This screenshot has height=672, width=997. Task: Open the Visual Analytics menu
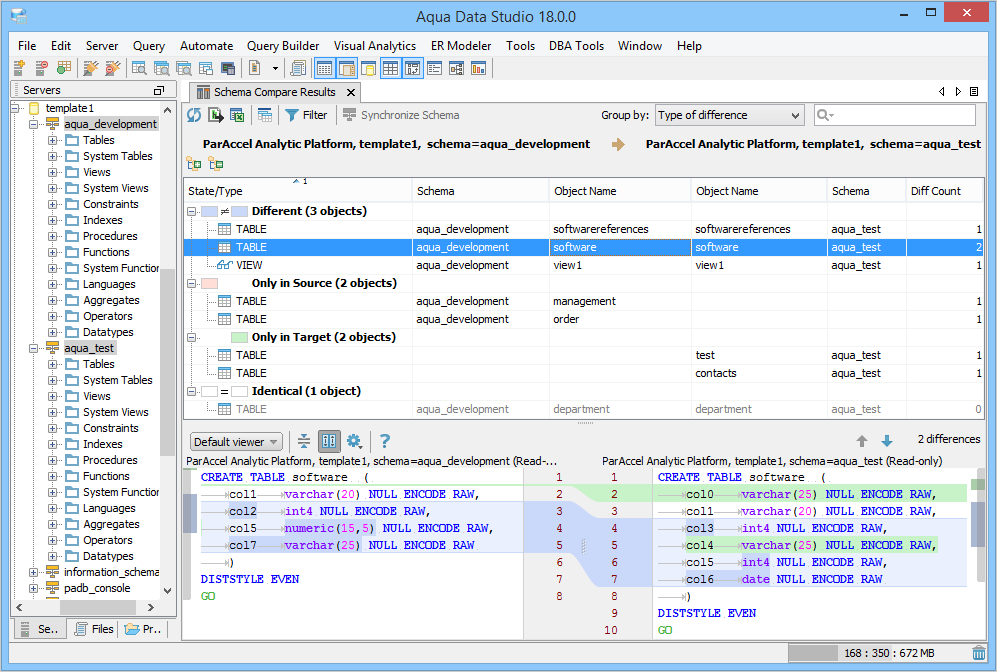click(x=375, y=46)
